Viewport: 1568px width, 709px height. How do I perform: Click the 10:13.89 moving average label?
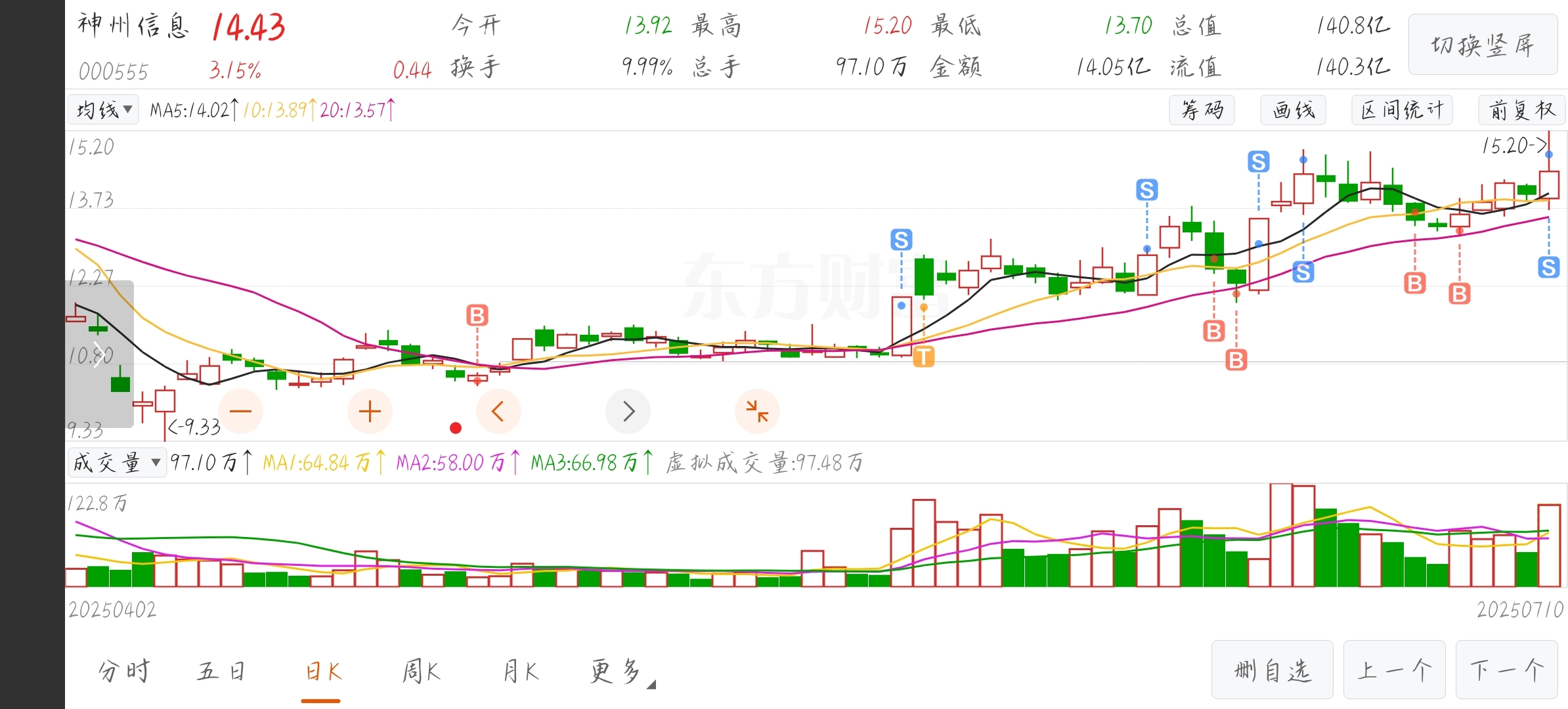279,110
